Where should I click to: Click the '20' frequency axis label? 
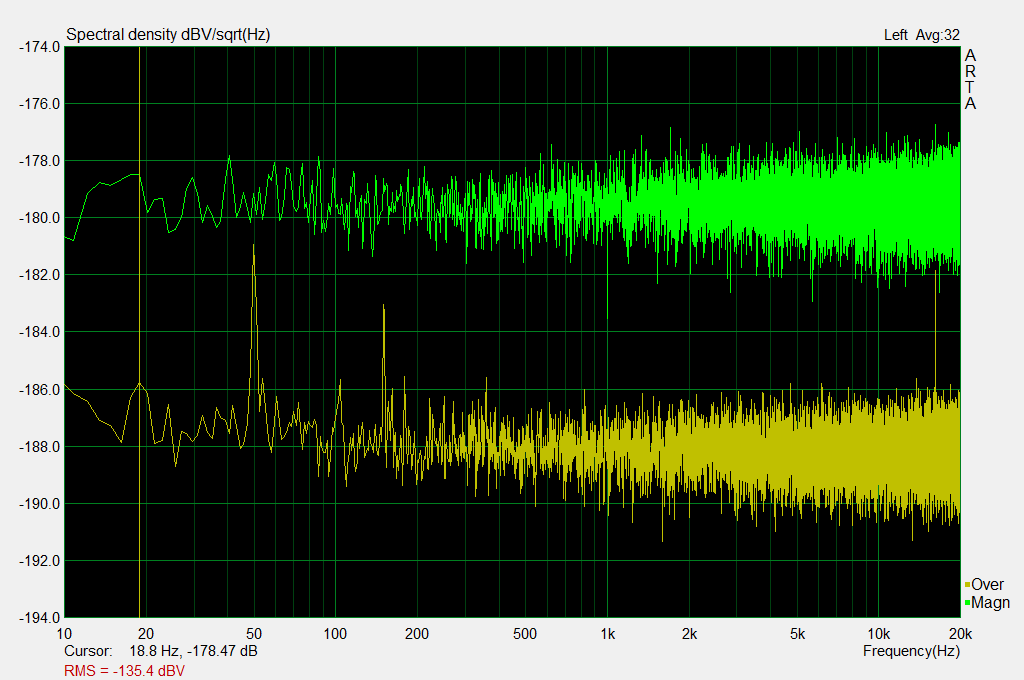click(x=146, y=634)
